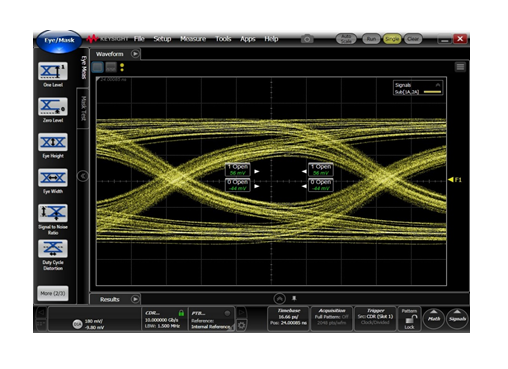Collapse the left measurement panel chevron

coord(83,176)
